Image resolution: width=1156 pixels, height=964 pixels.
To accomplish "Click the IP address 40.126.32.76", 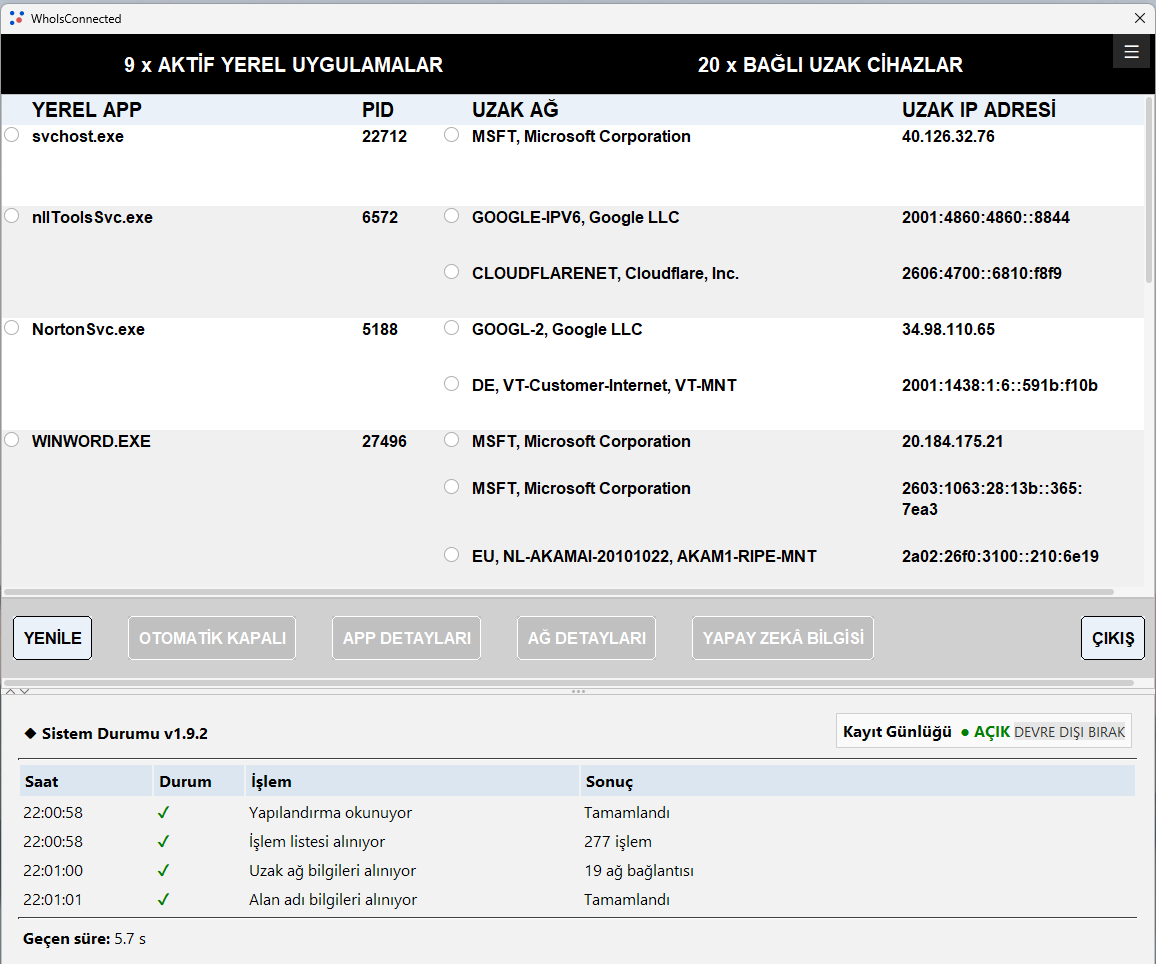I will pyautogui.click(x=948, y=136).
